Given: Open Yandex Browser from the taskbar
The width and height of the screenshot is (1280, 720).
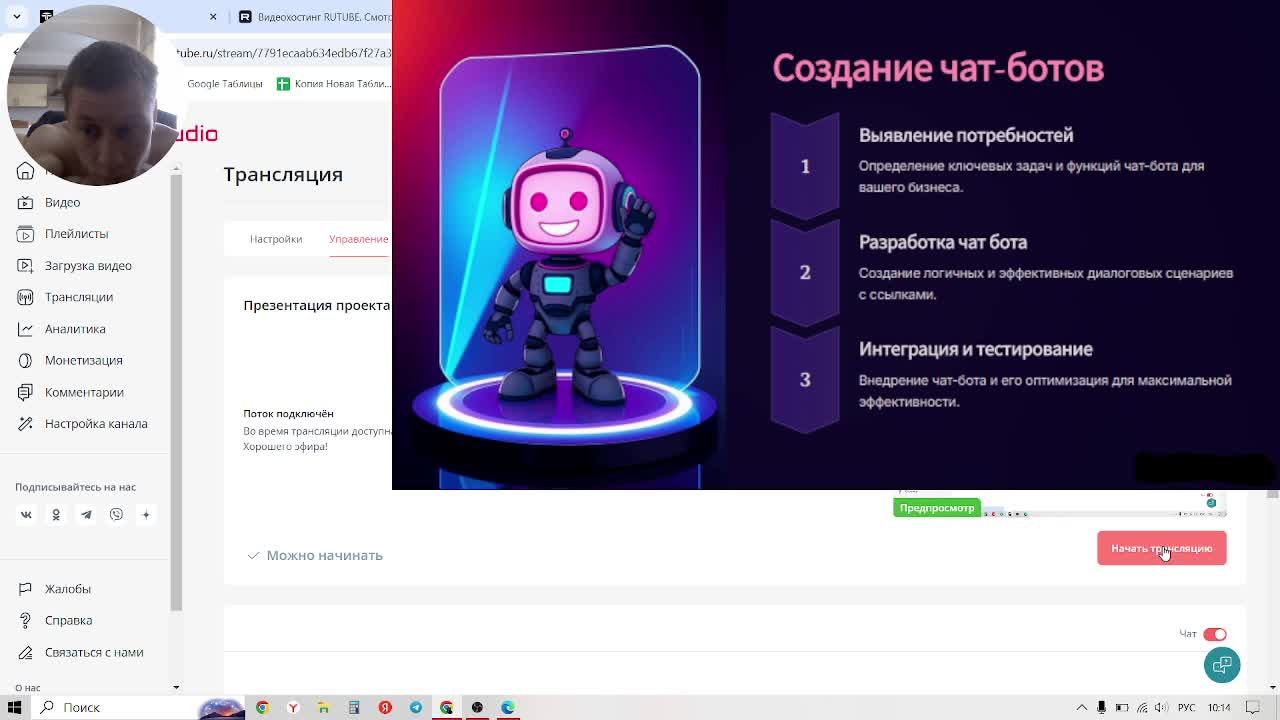Looking at the screenshot, I should (x=293, y=707).
